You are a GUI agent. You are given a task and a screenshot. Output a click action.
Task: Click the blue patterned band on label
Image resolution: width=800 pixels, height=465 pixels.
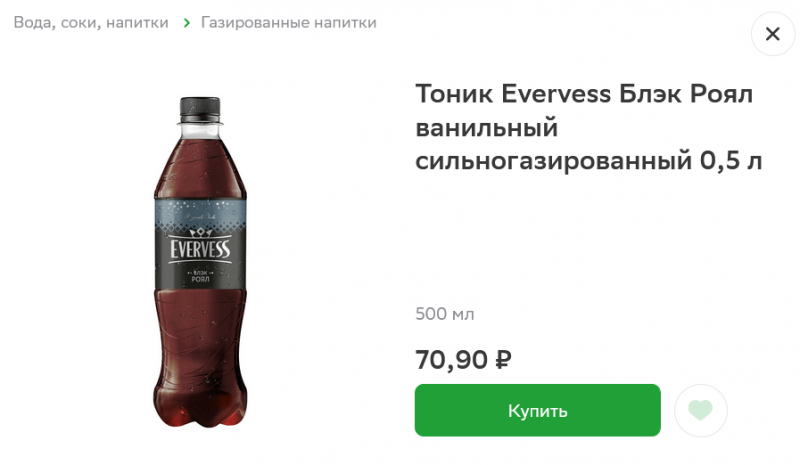click(x=200, y=210)
